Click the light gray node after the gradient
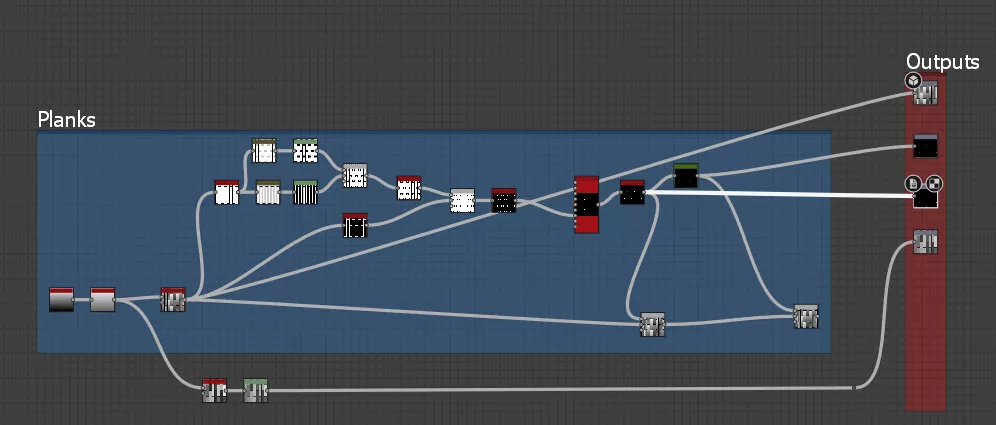 tap(103, 299)
